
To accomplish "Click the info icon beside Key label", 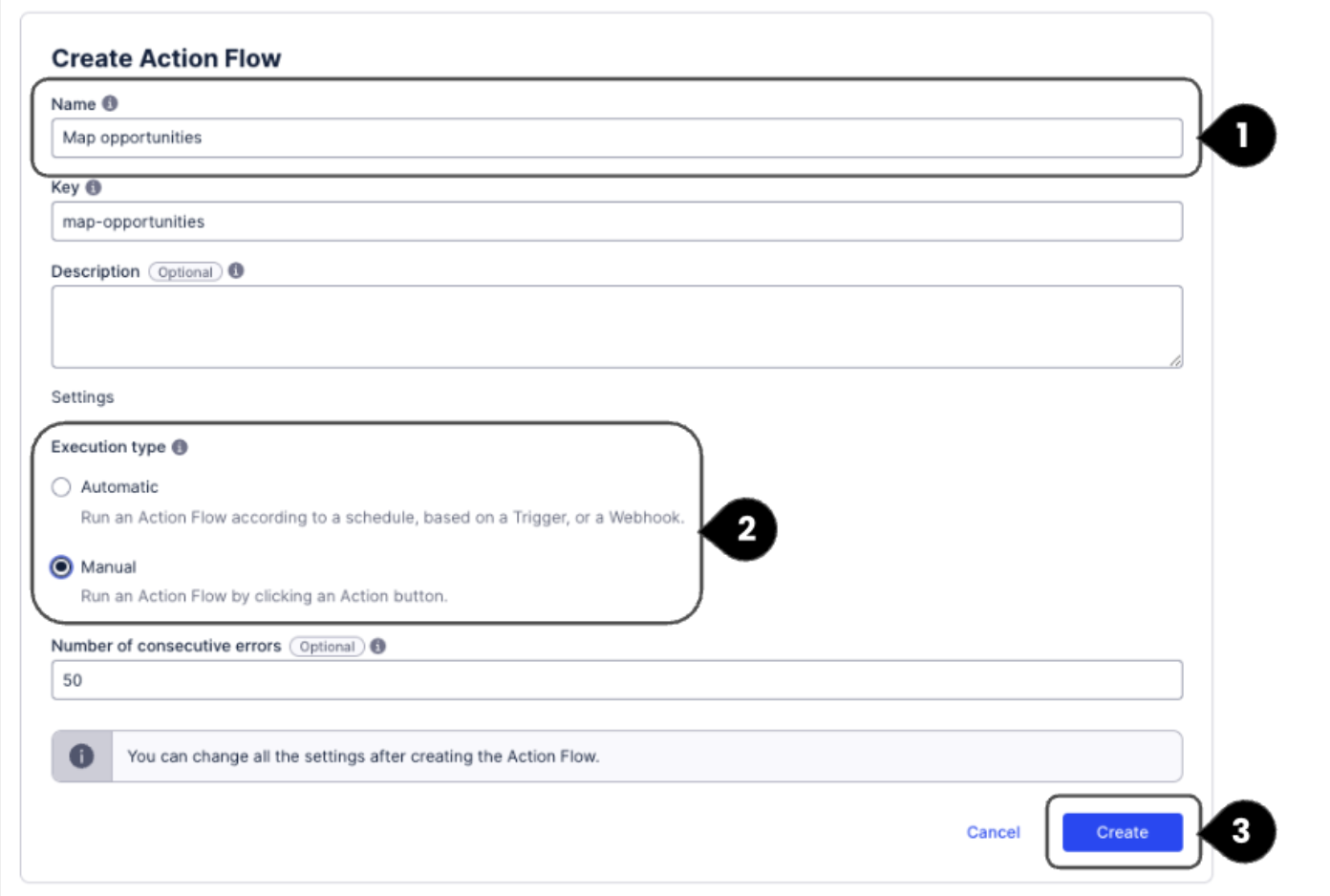I will (93, 187).
